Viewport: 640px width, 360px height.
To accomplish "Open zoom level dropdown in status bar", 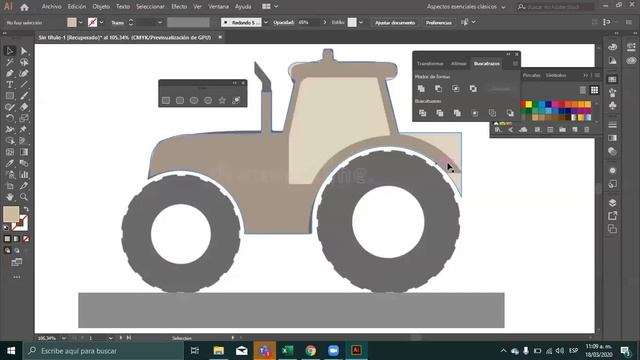I will pos(64,338).
